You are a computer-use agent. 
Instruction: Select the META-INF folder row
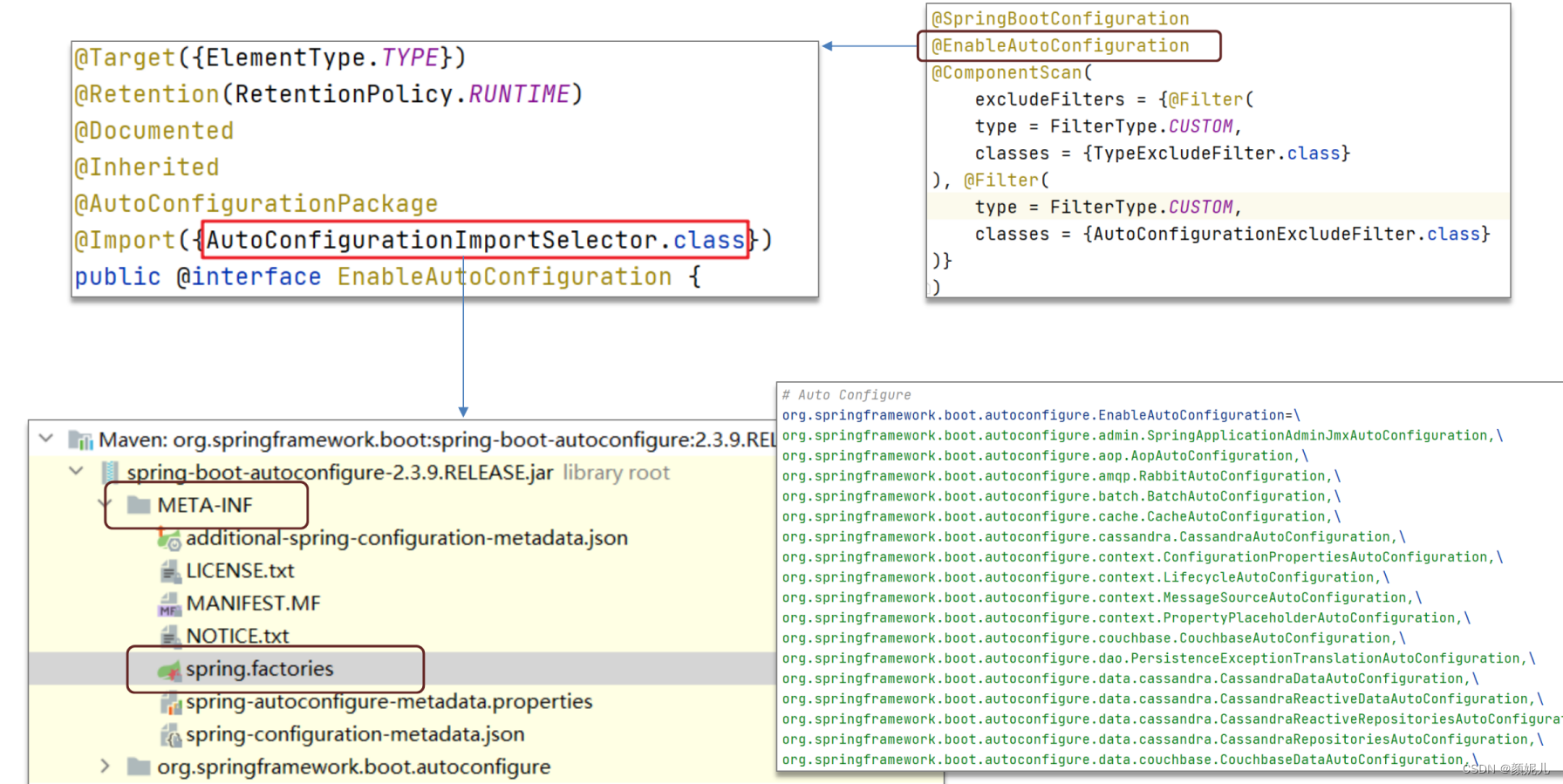(x=206, y=505)
